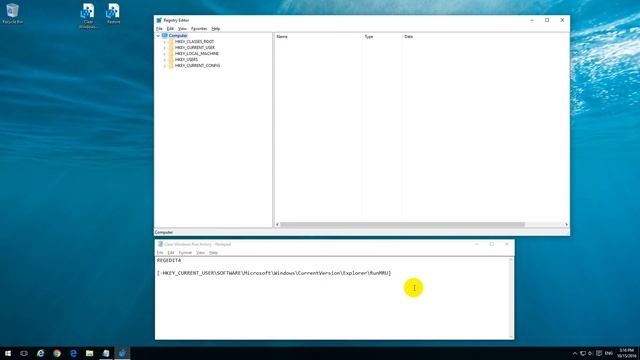Click the RunMRU registry path line in Notepad

pos(274,273)
